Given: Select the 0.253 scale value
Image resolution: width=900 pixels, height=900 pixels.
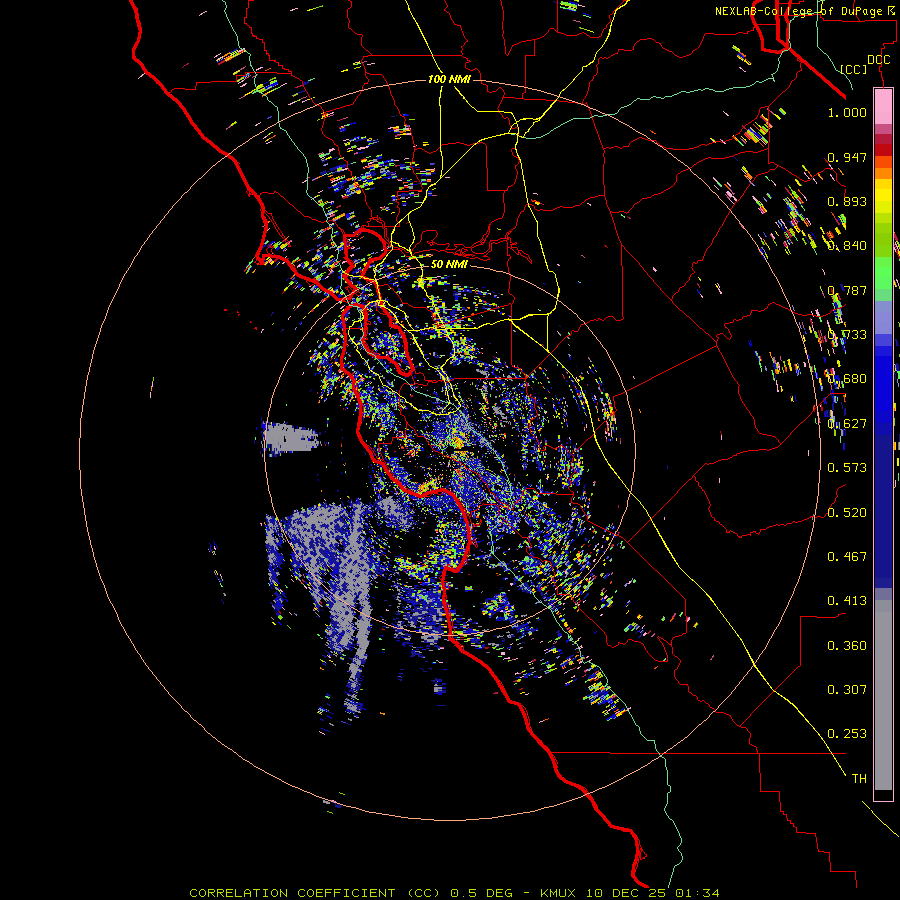Looking at the screenshot, I should pyautogui.click(x=847, y=734).
